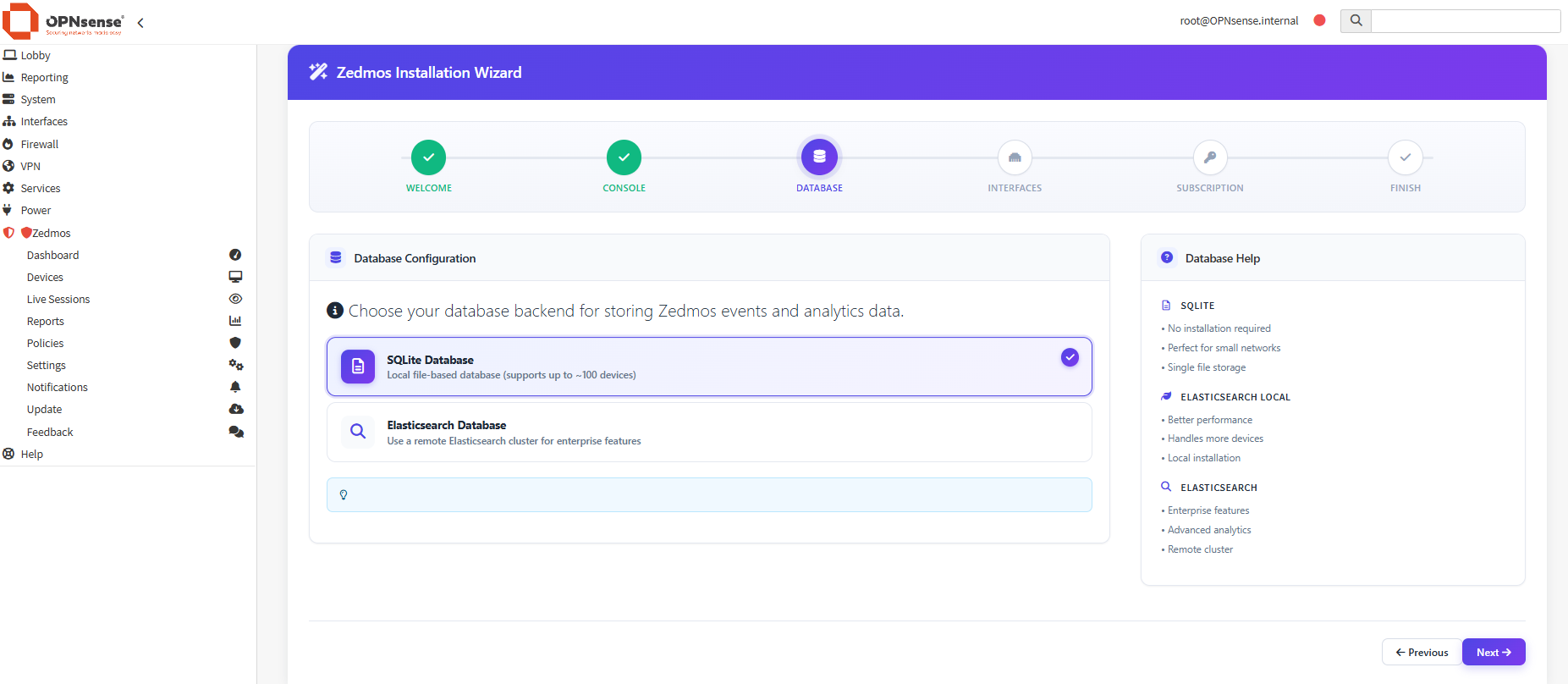This screenshot has width=1568, height=684.
Task: Click 'Perfect for small networks' text
Action: pyautogui.click(x=1224, y=348)
